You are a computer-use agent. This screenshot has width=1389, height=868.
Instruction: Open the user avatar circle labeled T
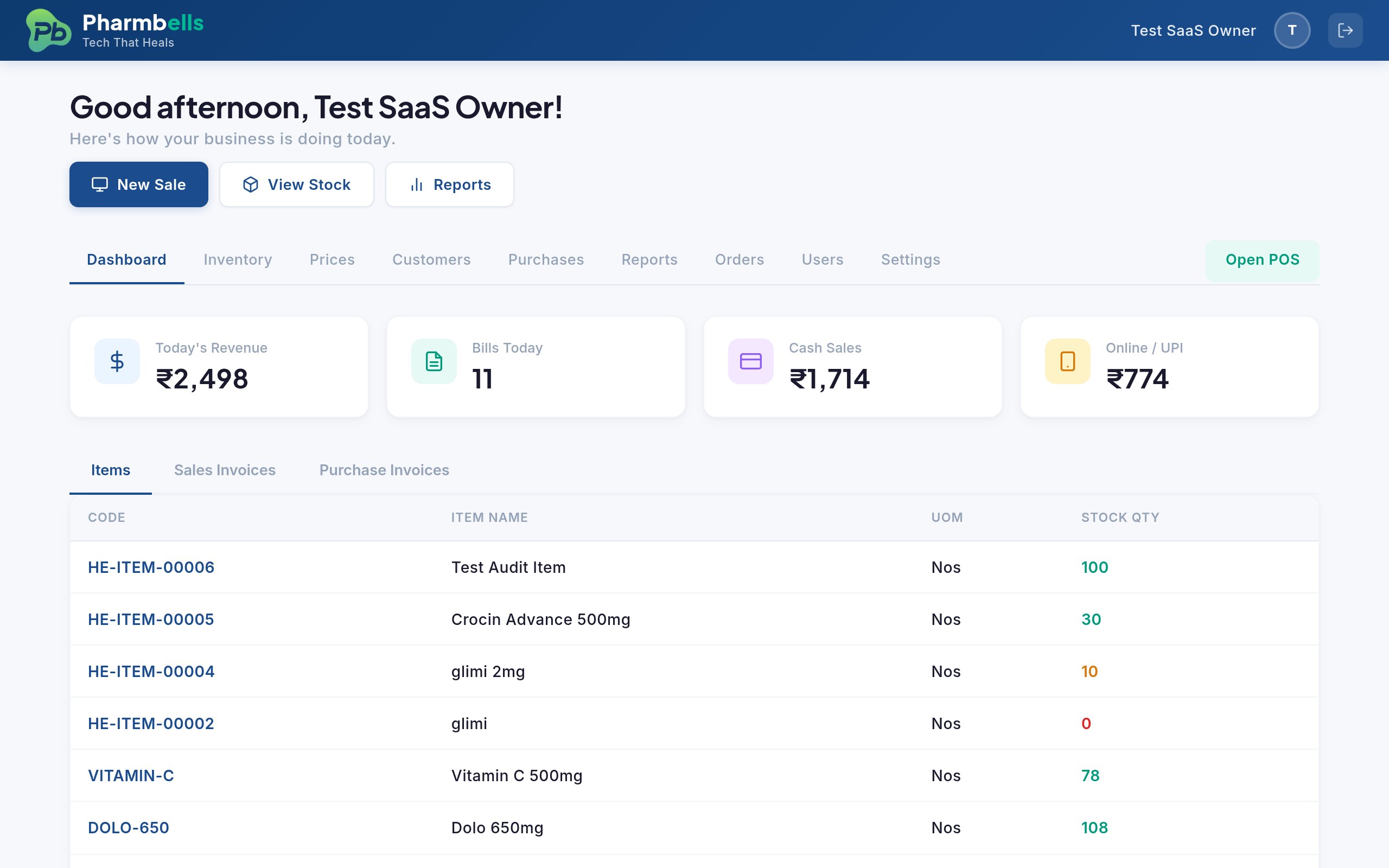1292,30
